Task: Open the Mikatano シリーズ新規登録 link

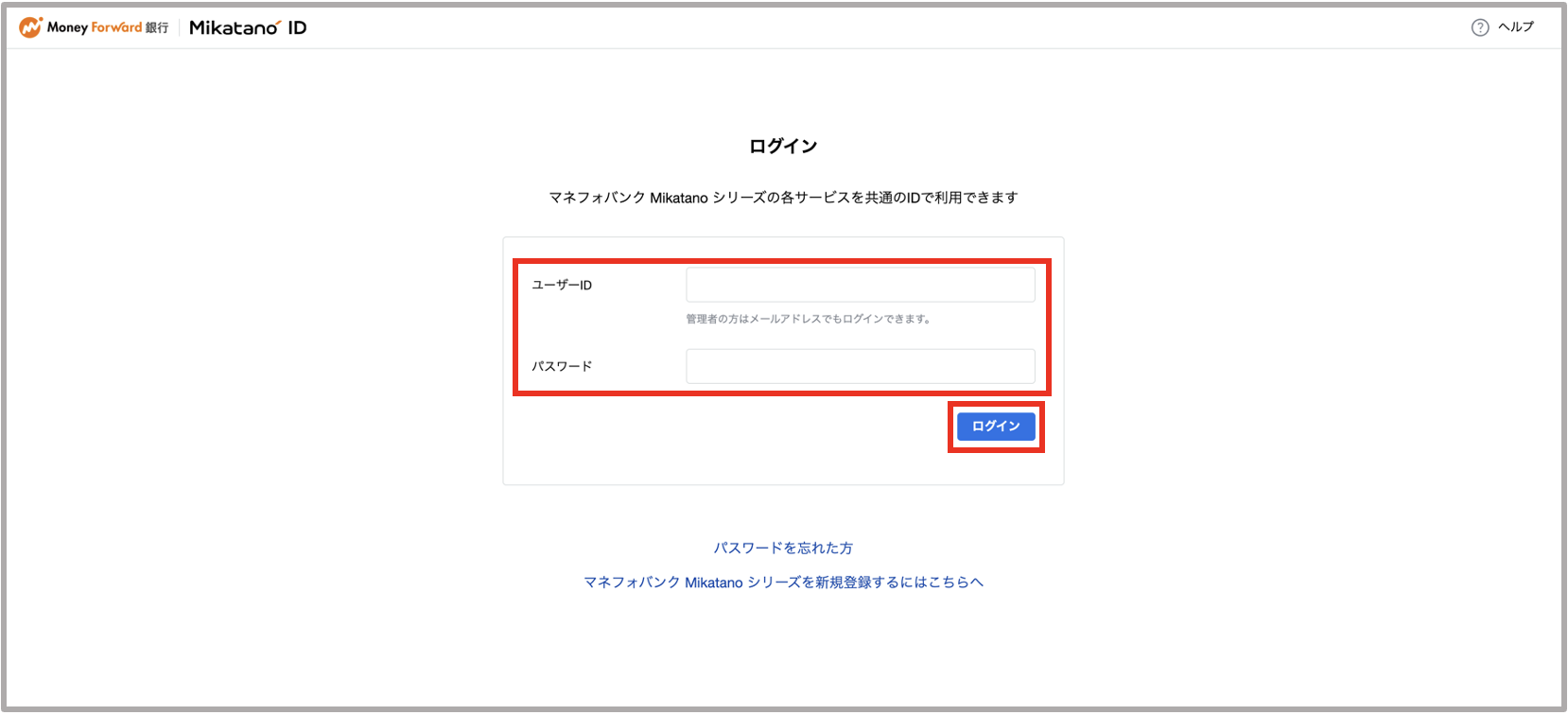Action: 783,582
